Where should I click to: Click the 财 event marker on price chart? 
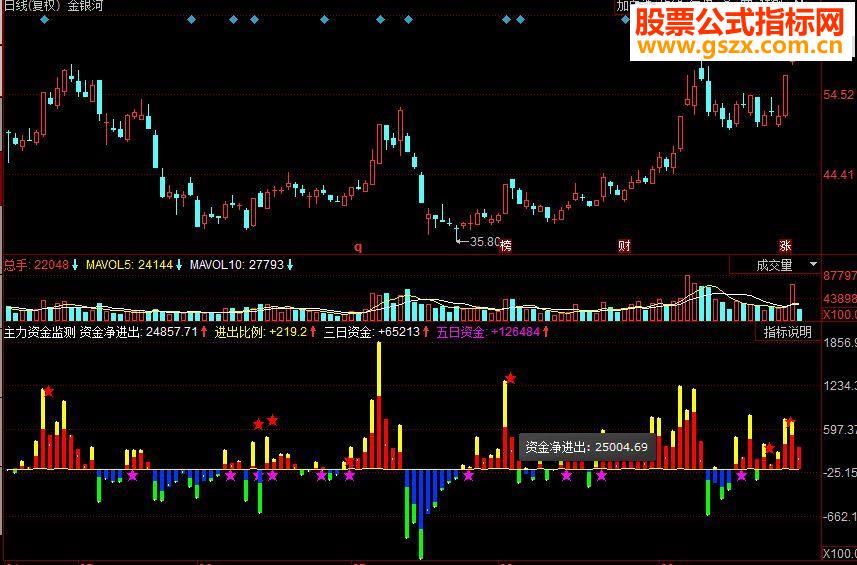click(624, 246)
